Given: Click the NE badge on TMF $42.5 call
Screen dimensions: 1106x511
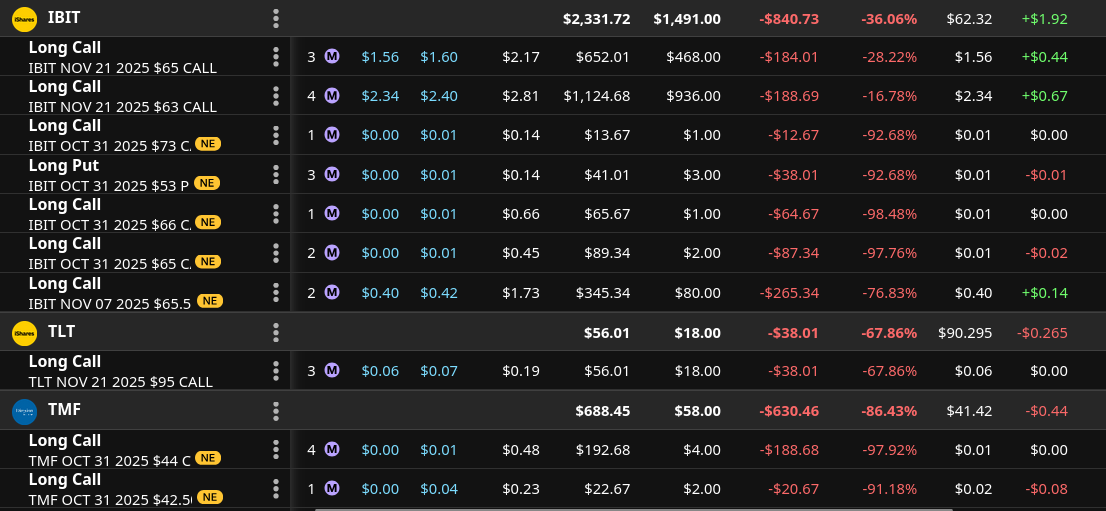Looking at the screenshot, I should [210, 498].
